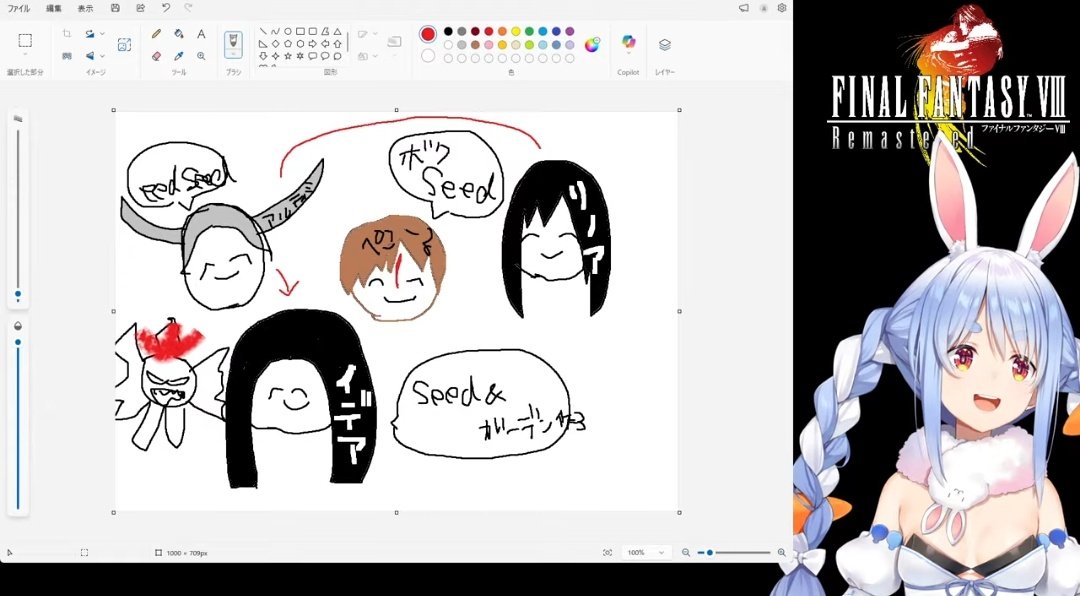
Task: Open the レイヤー layers panel
Action: 665,44
